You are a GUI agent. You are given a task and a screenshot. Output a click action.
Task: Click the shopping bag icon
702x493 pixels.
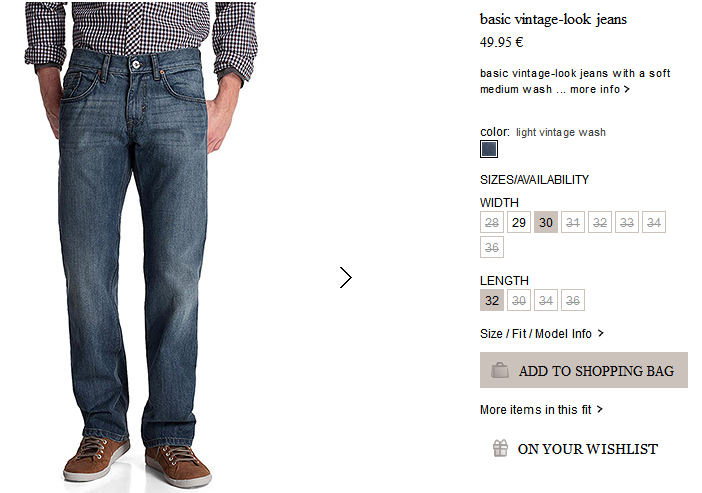click(x=500, y=370)
